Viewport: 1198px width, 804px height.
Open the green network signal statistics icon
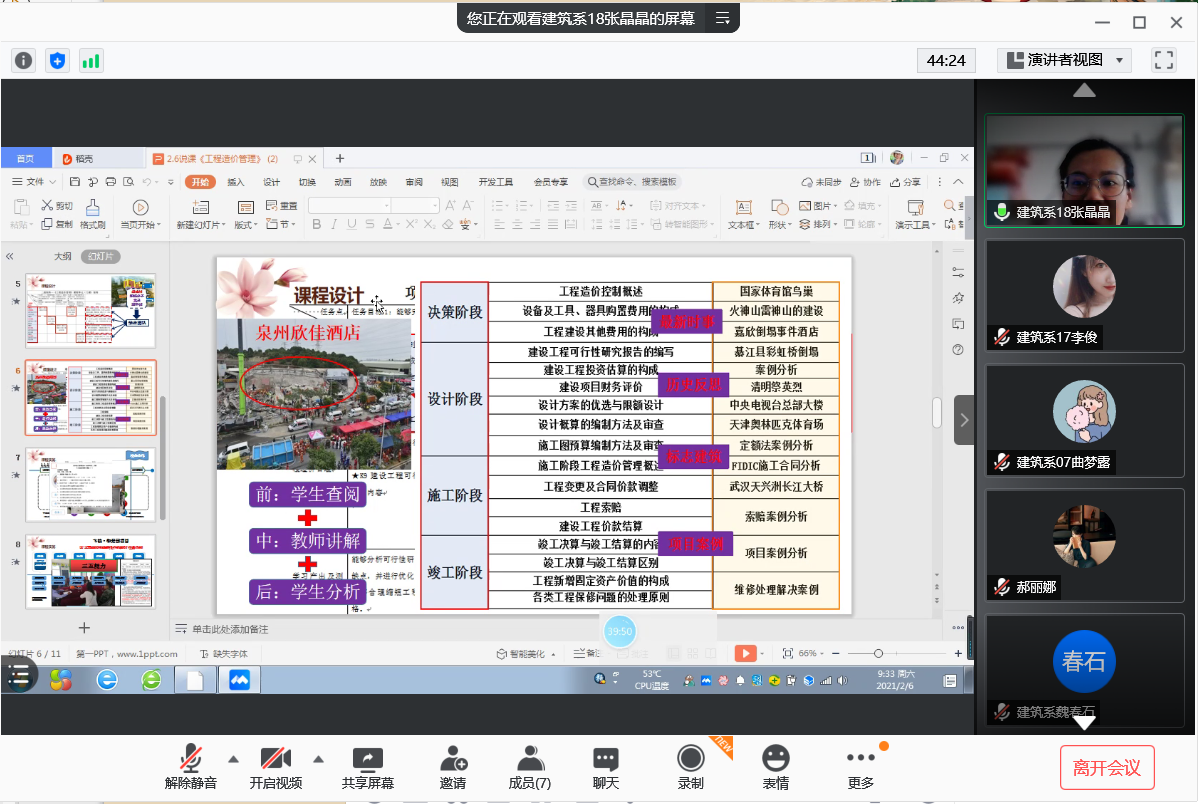click(x=91, y=60)
